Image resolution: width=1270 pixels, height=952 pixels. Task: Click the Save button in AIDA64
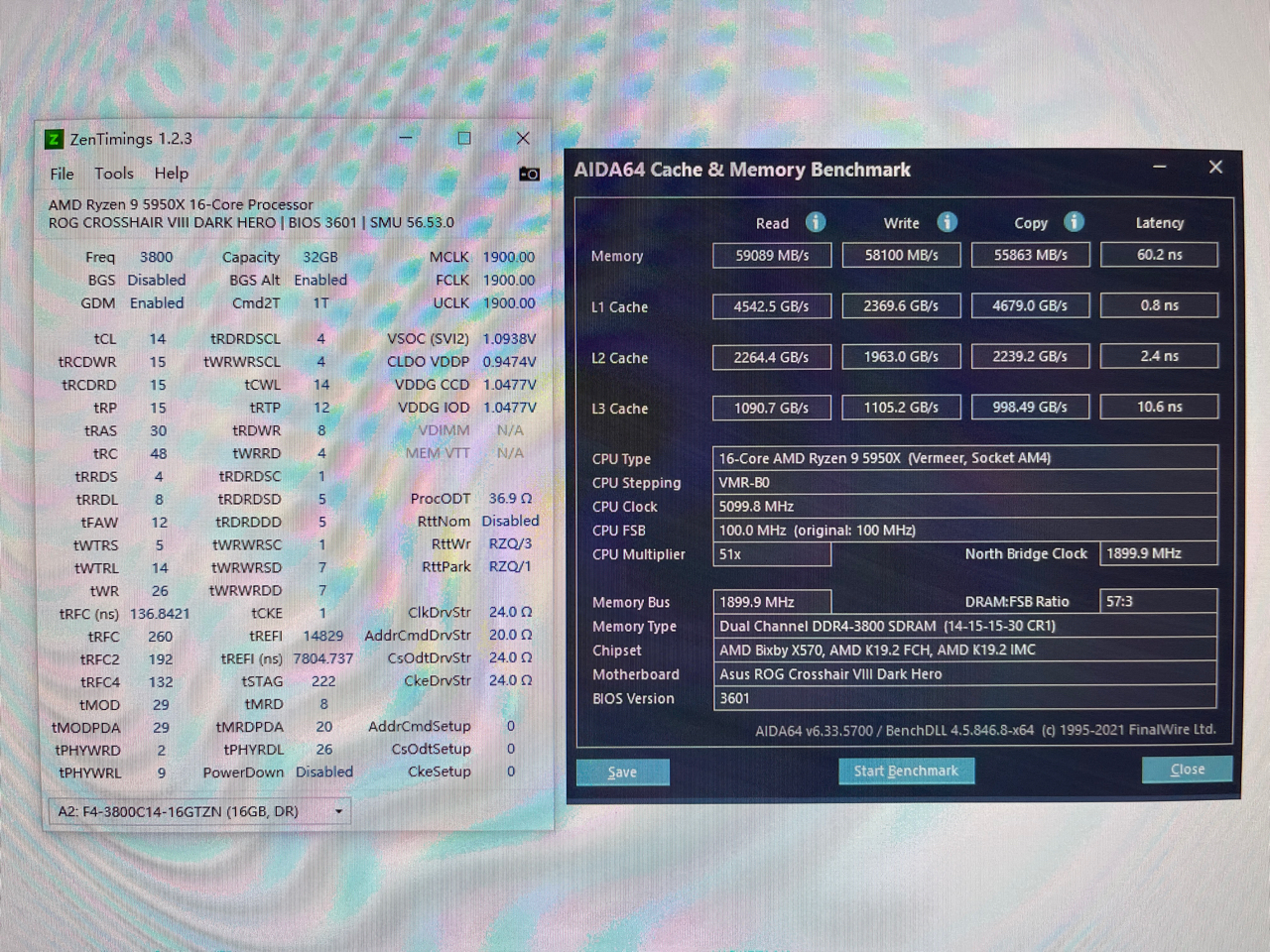tap(623, 772)
